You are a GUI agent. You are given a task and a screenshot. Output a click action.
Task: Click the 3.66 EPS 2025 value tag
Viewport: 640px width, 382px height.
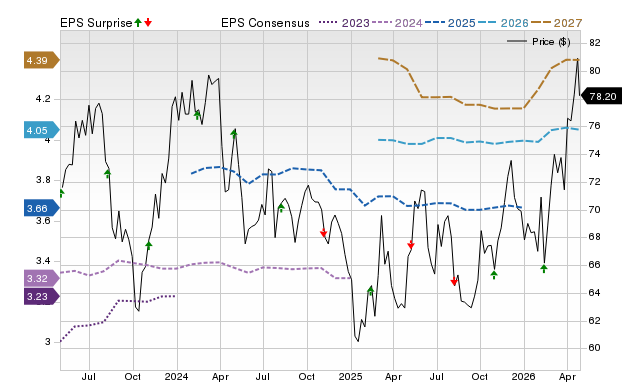(x=41, y=208)
